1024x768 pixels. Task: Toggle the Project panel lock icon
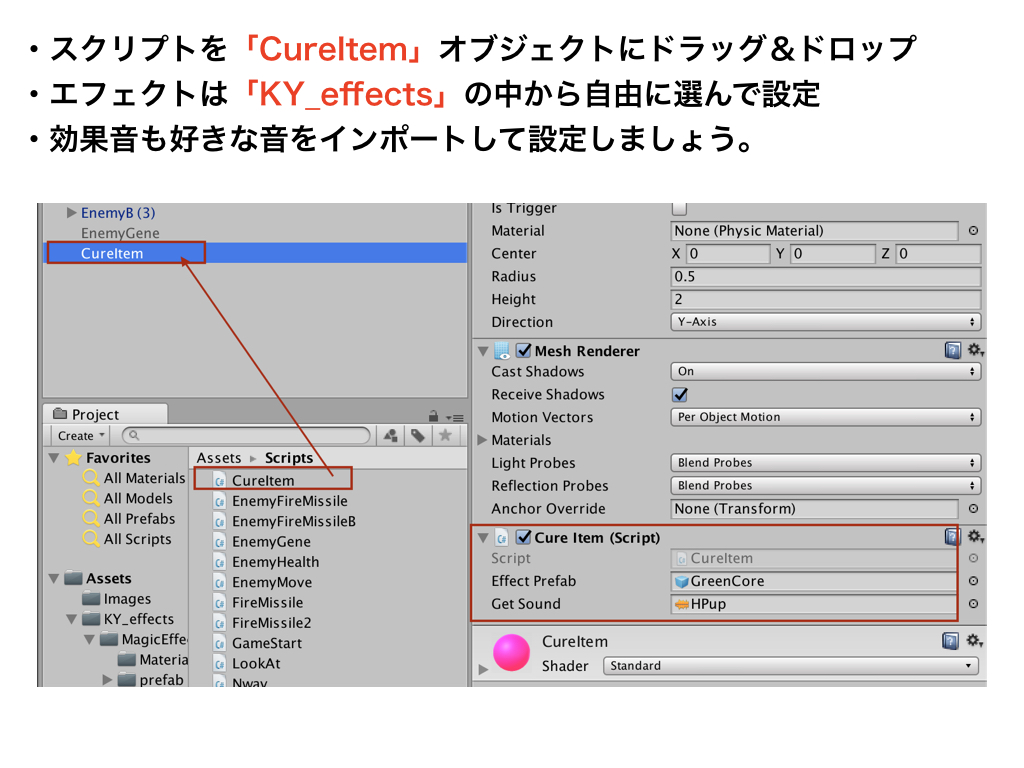coord(433,416)
